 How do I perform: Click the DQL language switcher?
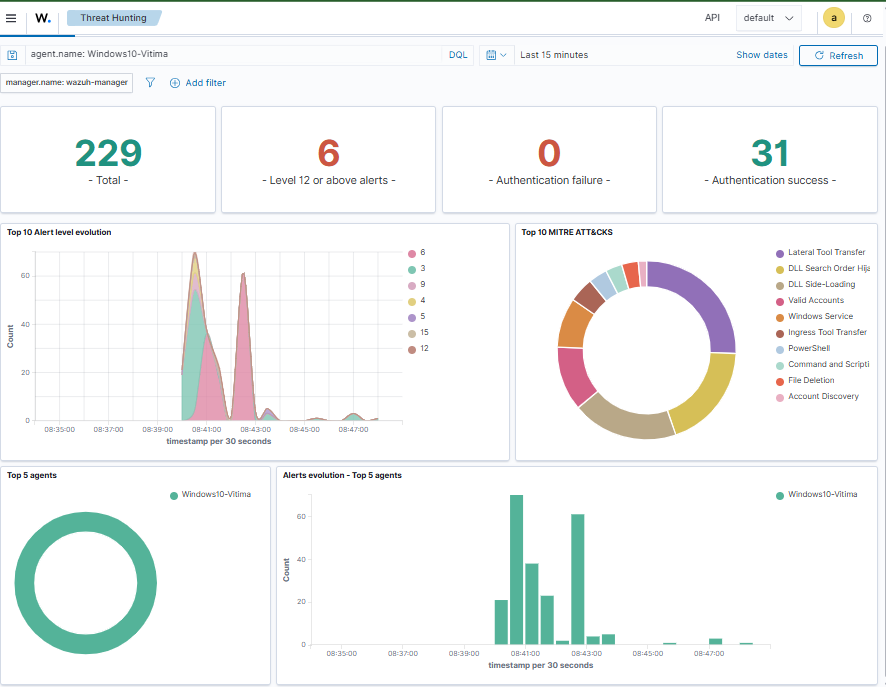458,55
